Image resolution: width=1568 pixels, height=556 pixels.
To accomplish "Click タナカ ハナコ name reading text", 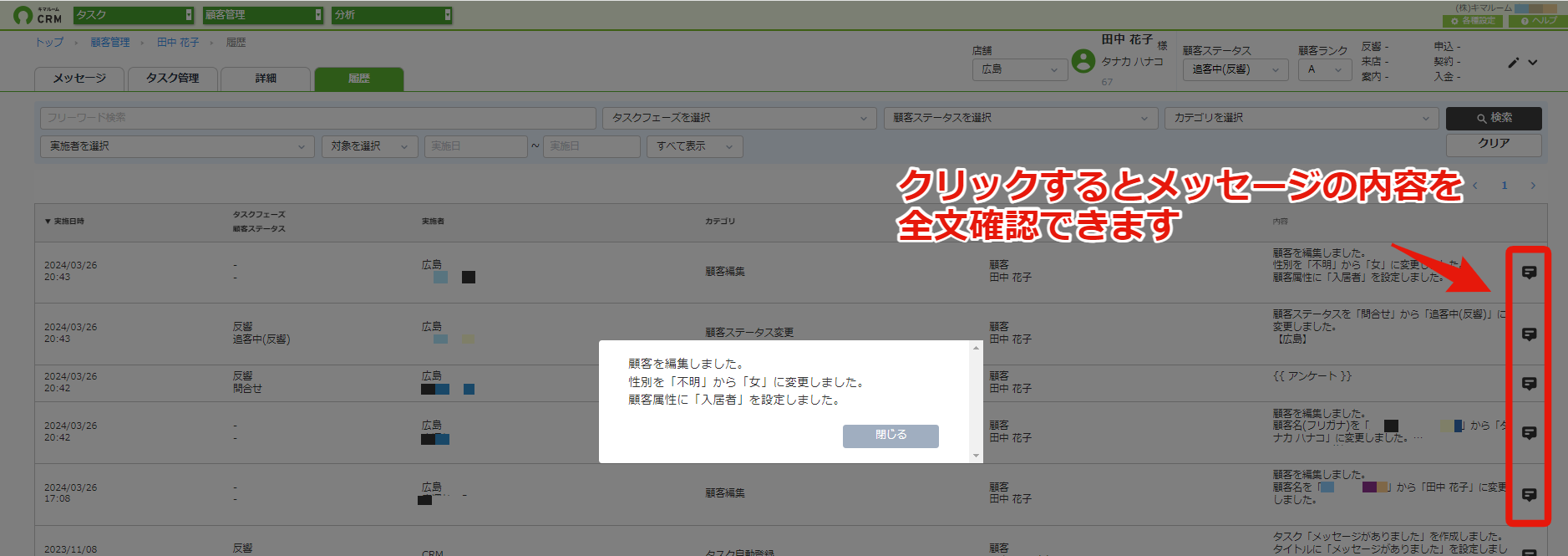I will pyautogui.click(x=1132, y=62).
